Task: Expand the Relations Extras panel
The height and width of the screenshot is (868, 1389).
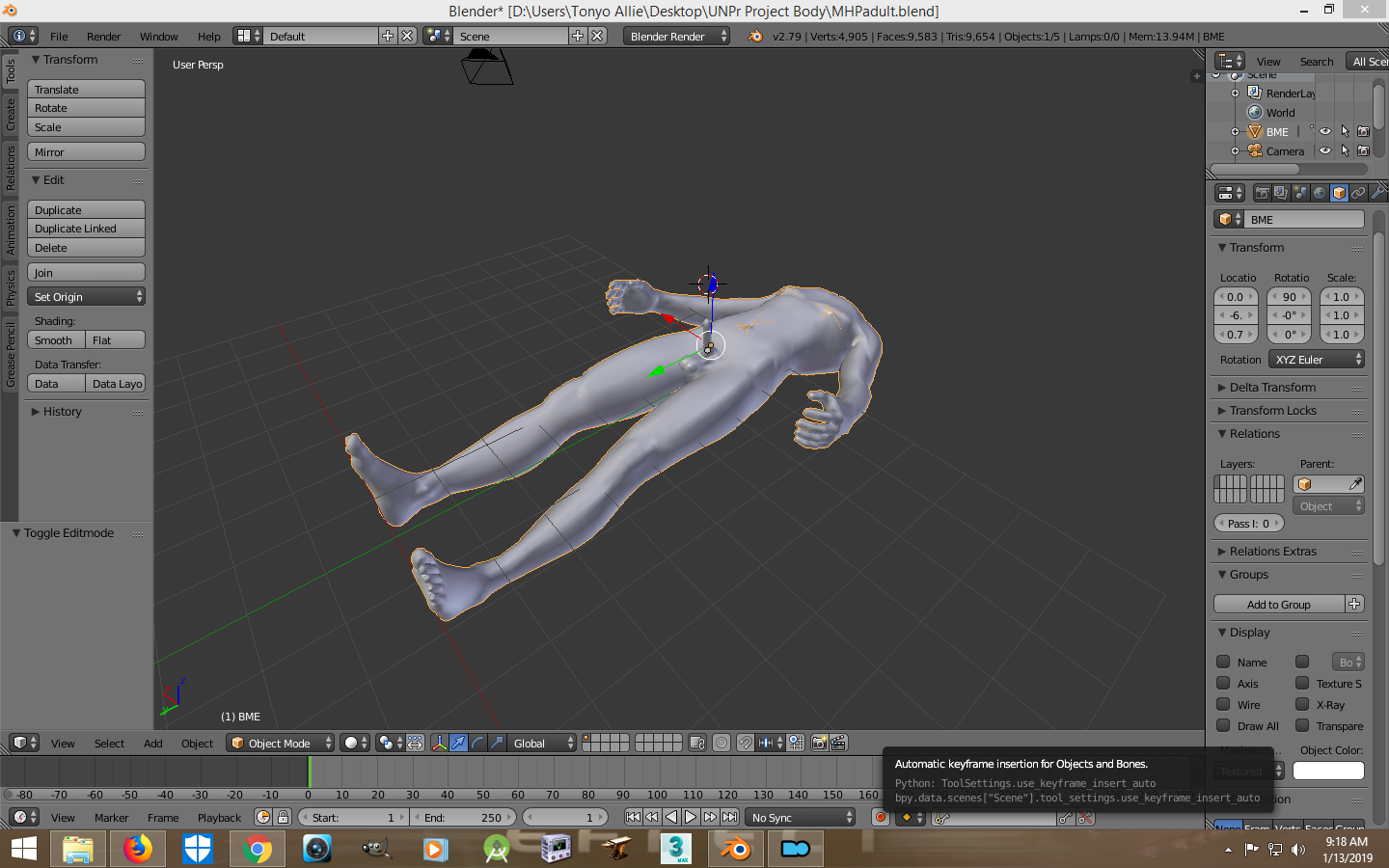Action: click(x=1272, y=552)
